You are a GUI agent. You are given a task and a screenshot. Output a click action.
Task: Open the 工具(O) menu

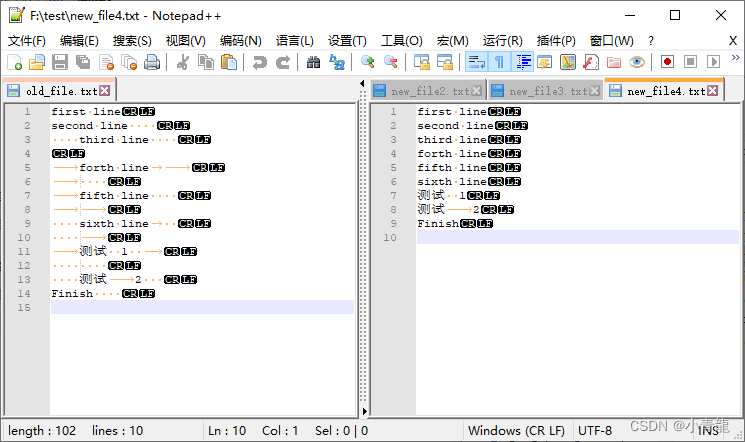coord(401,41)
